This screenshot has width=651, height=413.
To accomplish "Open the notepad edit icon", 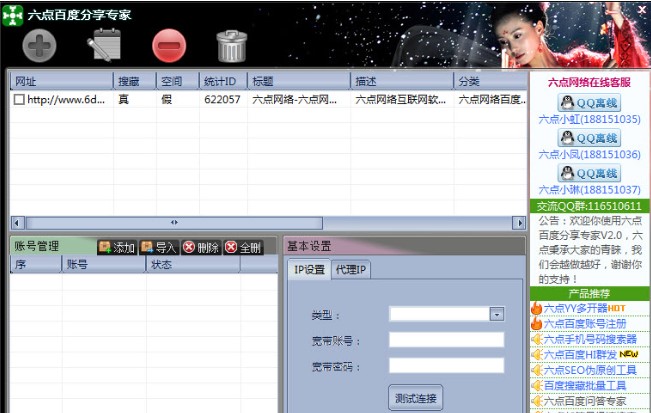I will tap(104, 45).
